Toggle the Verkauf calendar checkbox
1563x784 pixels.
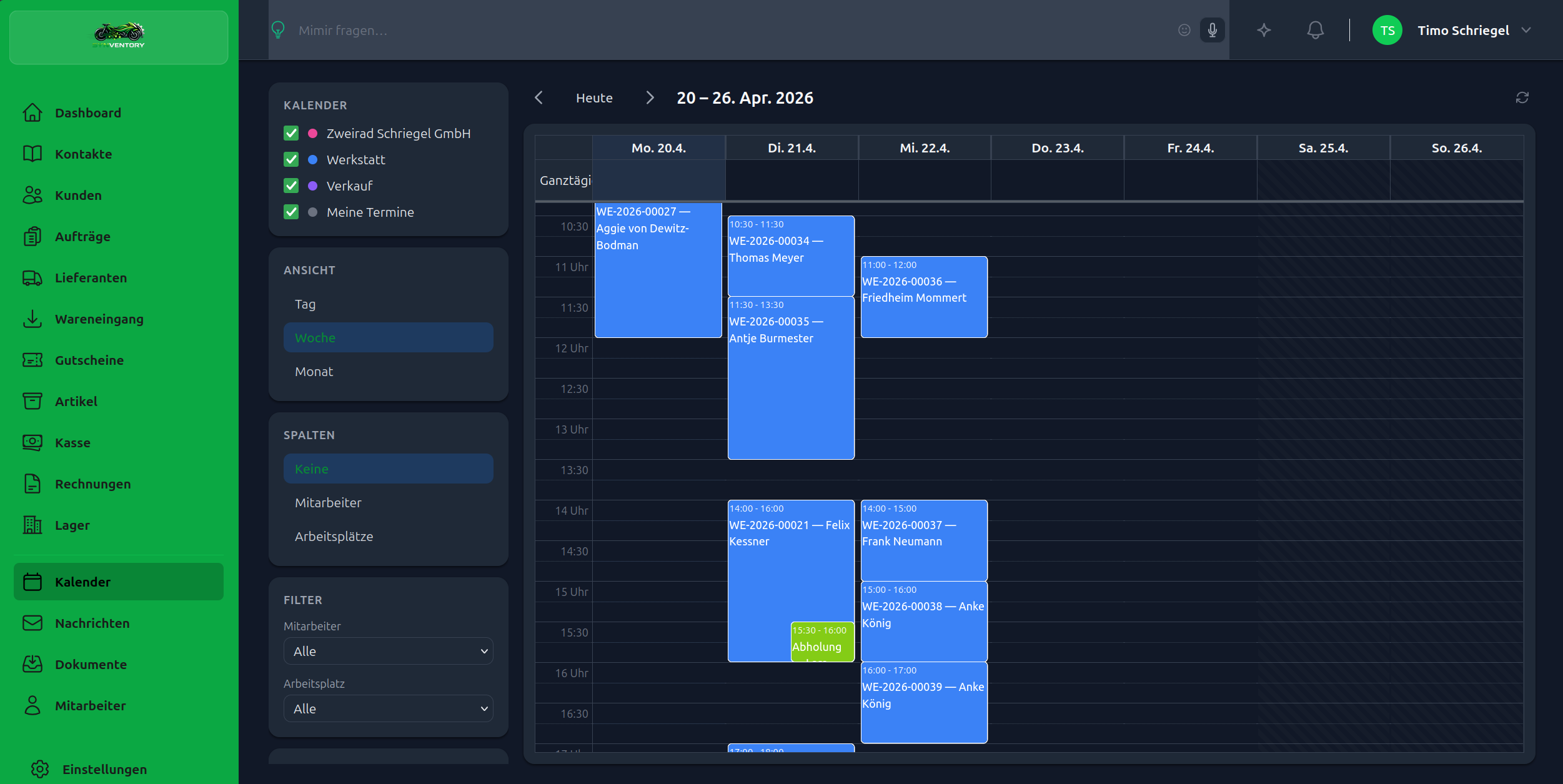coord(291,186)
